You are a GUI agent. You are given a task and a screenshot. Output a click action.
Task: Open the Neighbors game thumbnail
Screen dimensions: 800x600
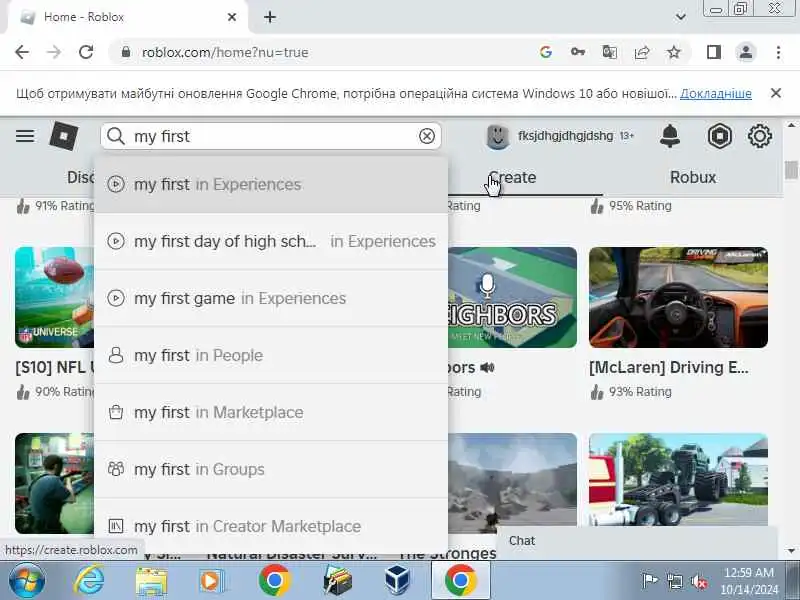[512, 297]
